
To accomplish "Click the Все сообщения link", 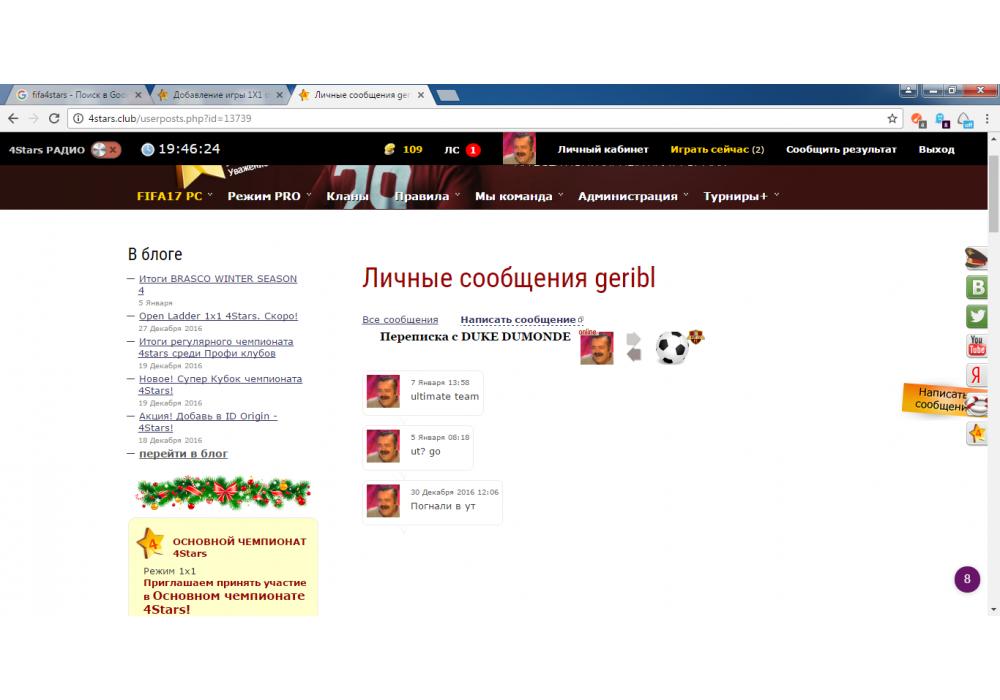I will (x=400, y=320).
